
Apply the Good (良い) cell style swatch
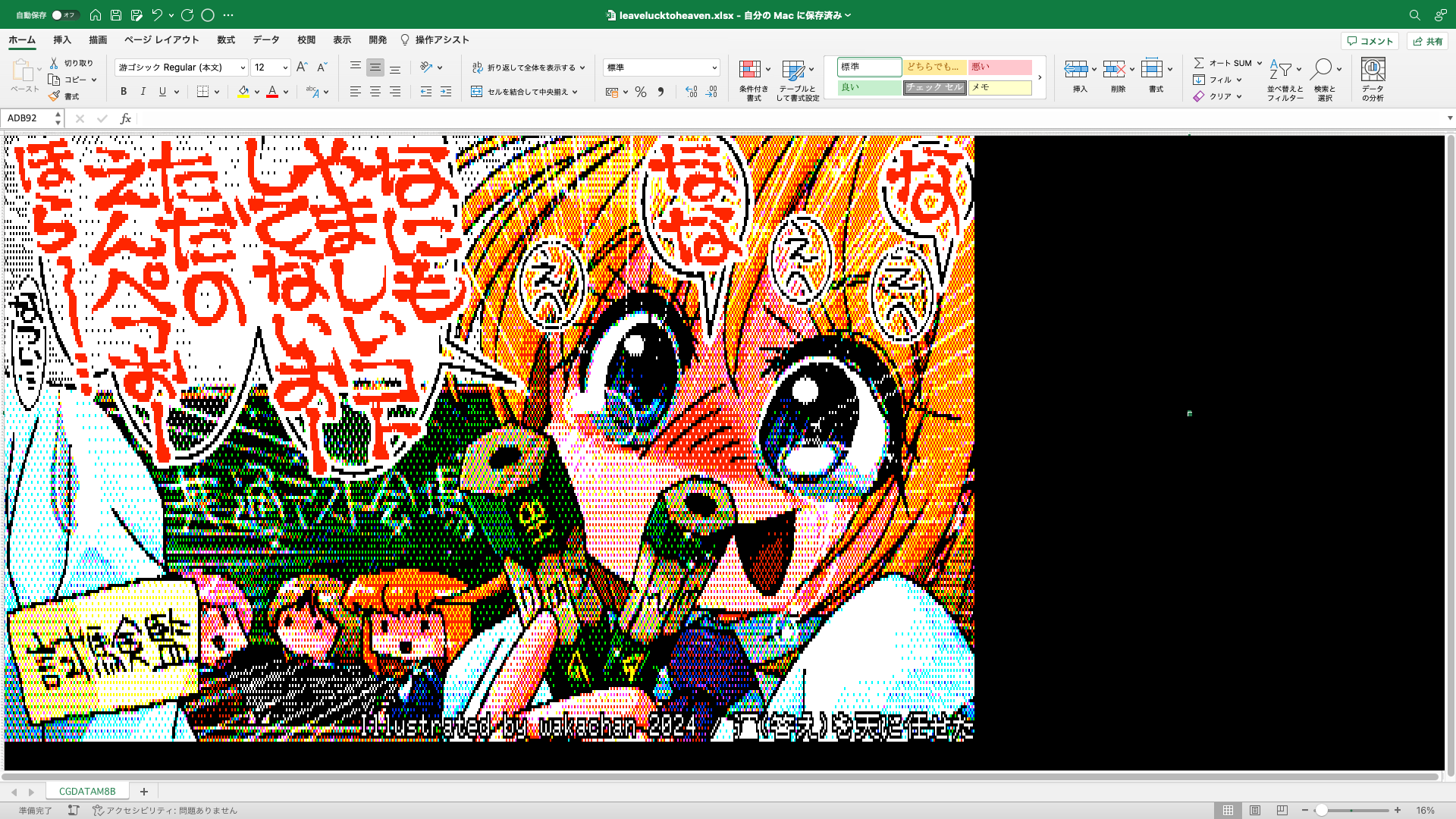pos(869,87)
